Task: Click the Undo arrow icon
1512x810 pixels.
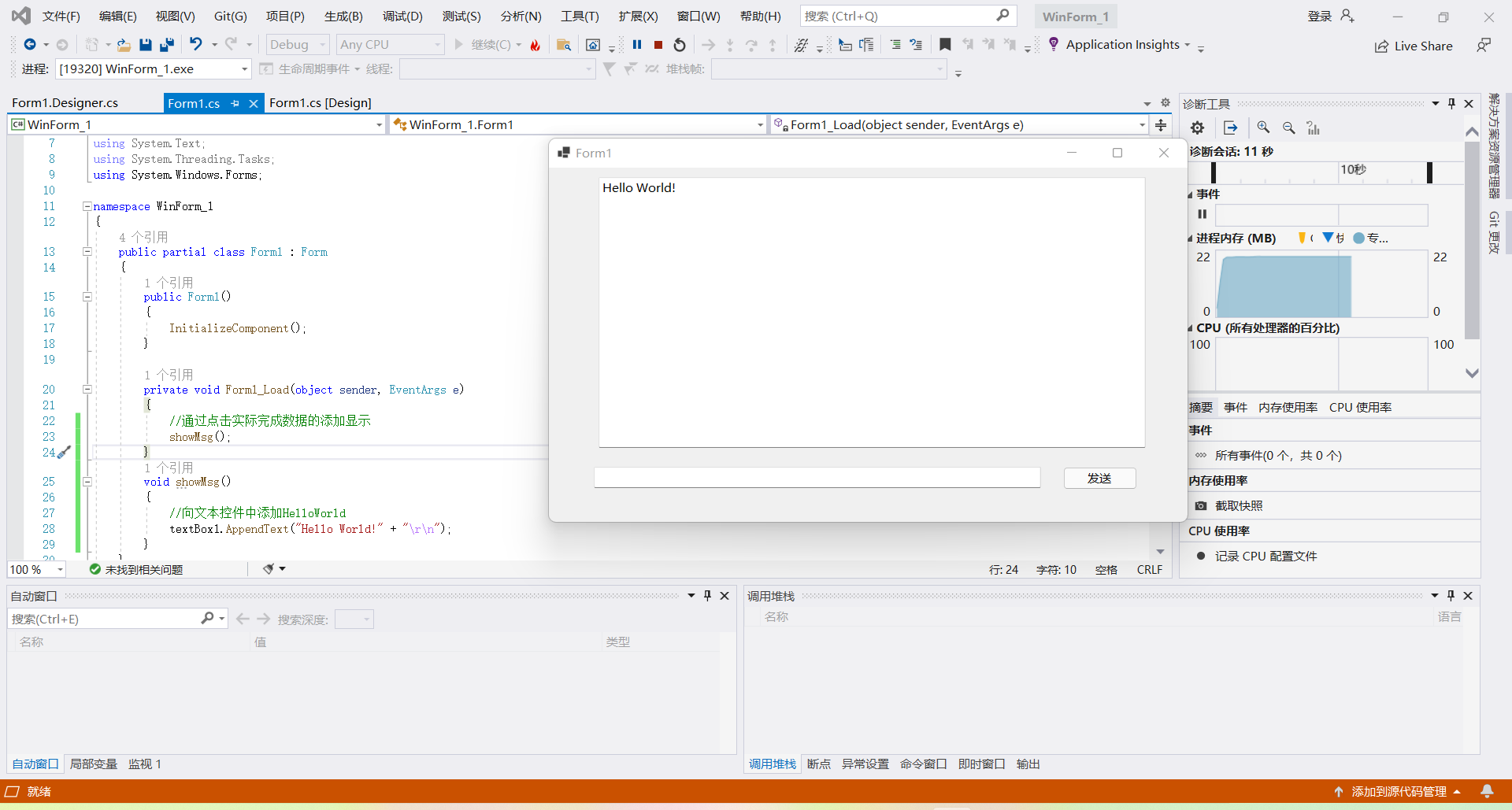Action: pyautogui.click(x=196, y=45)
